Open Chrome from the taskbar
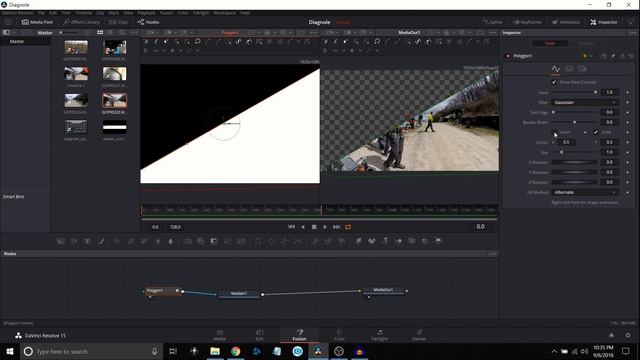The image size is (640, 360). tap(236, 351)
